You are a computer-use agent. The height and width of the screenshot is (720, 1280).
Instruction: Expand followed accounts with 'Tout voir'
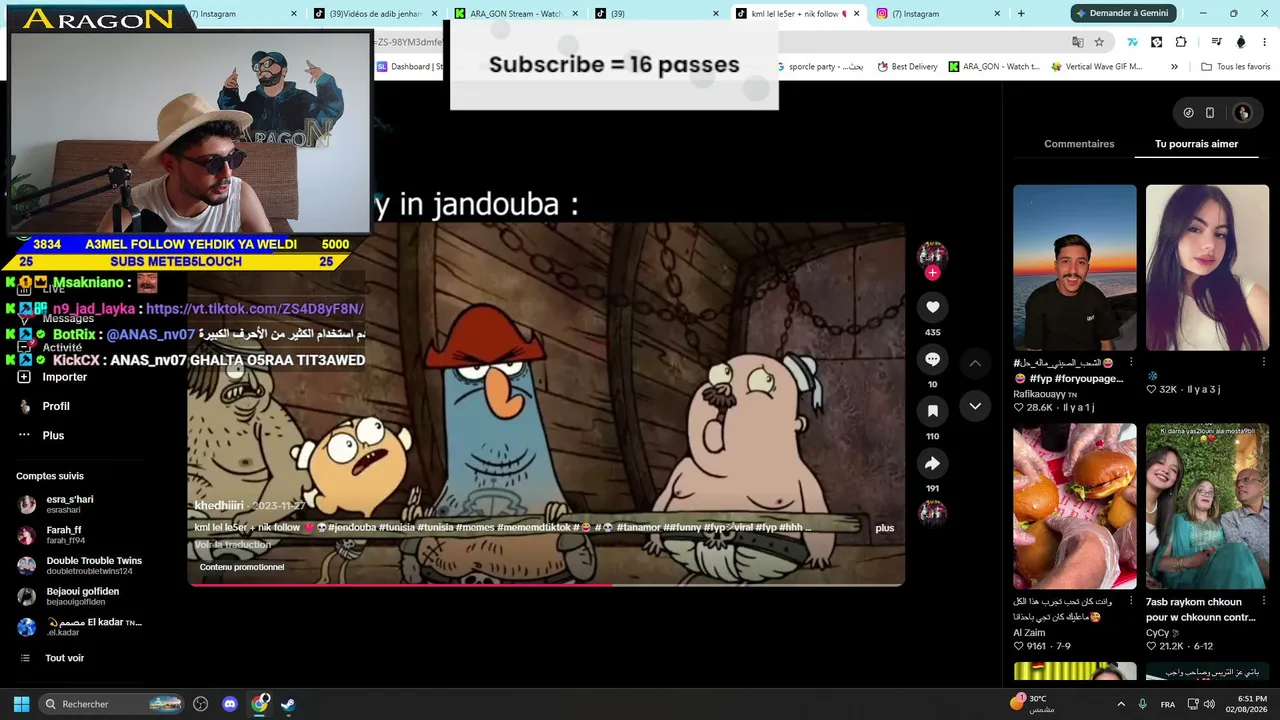pos(64,658)
